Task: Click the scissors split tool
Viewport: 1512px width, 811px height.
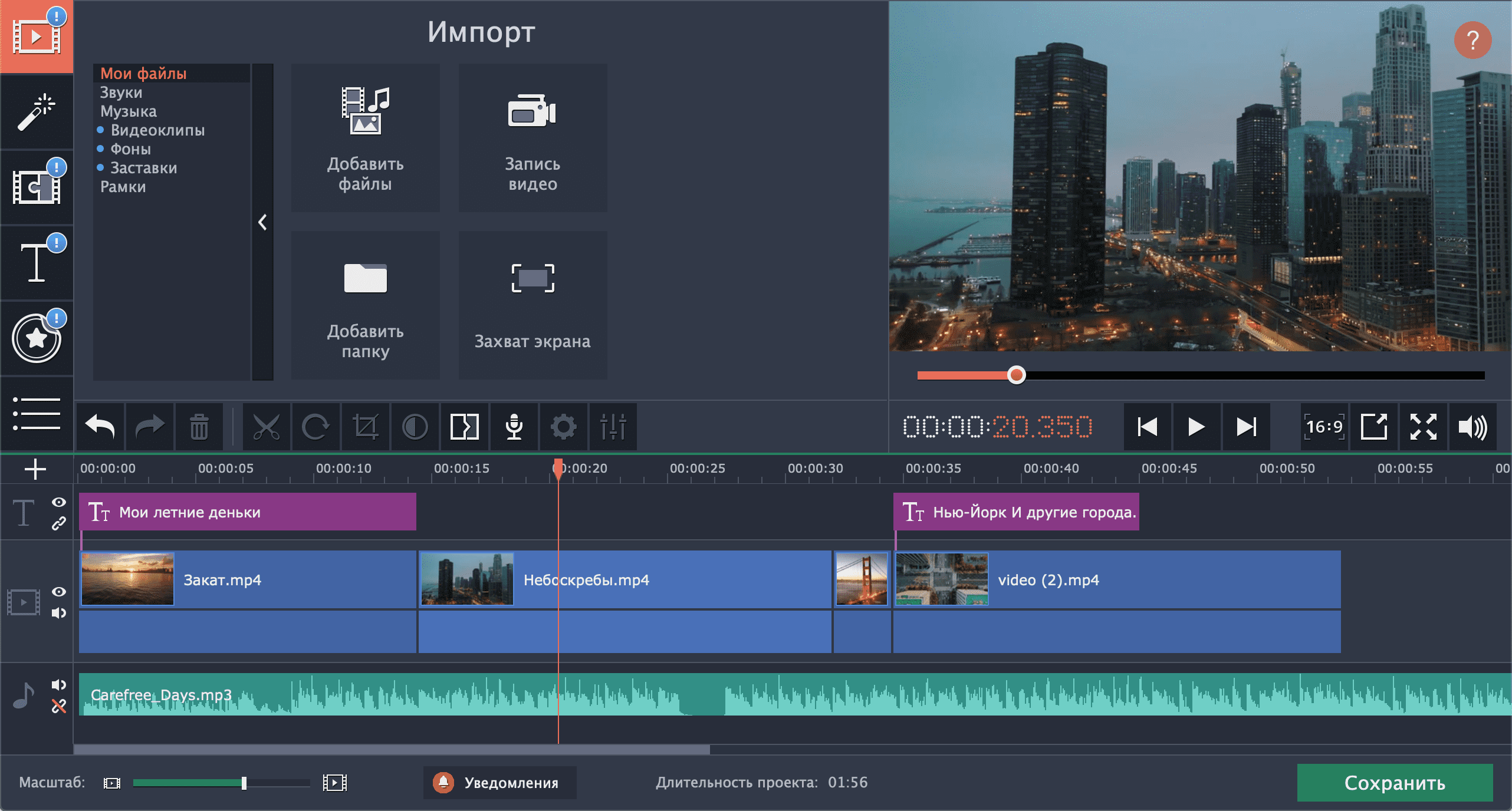Action: point(266,427)
